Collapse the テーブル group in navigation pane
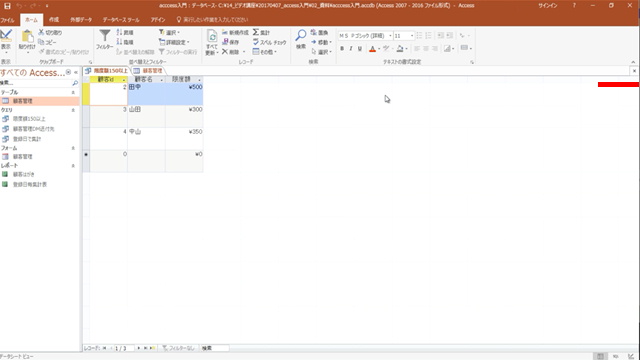This screenshot has width=640, height=360. (x=73, y=93)
